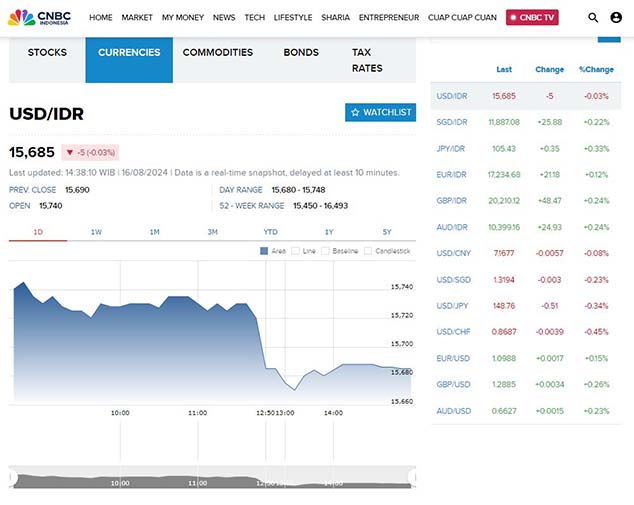Select the YTD chart range tab
This screenshot has height=505, width=634.
click(x=271, y=232)
